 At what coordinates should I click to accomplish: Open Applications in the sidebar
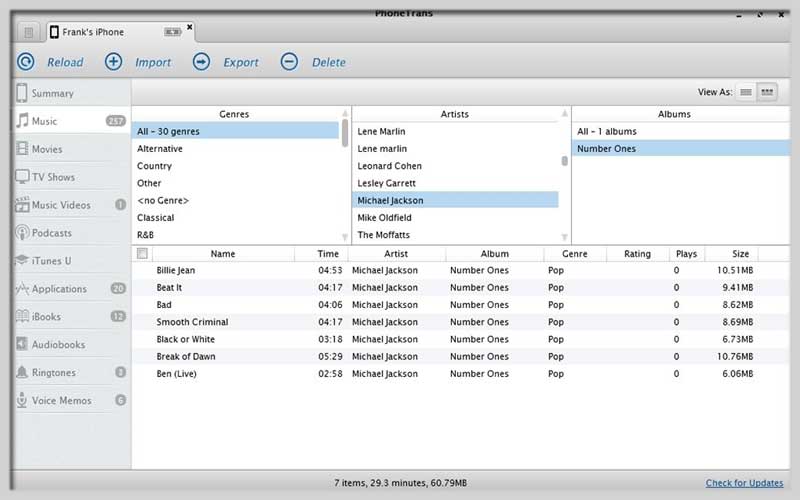71,289
